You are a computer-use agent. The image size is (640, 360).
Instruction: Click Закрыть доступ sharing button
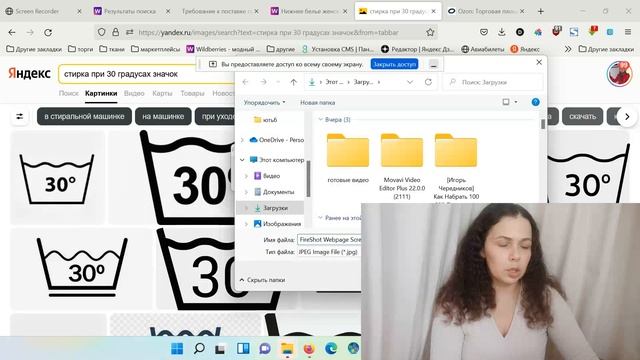(394, 64)
